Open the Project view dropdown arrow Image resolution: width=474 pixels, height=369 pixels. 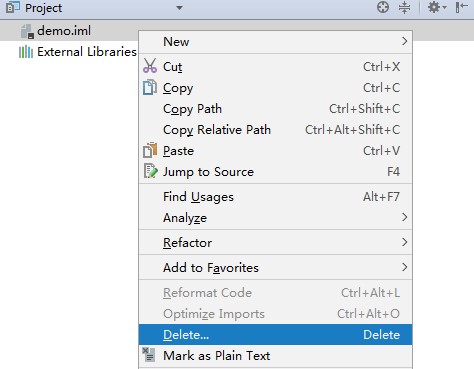[179, 8]
